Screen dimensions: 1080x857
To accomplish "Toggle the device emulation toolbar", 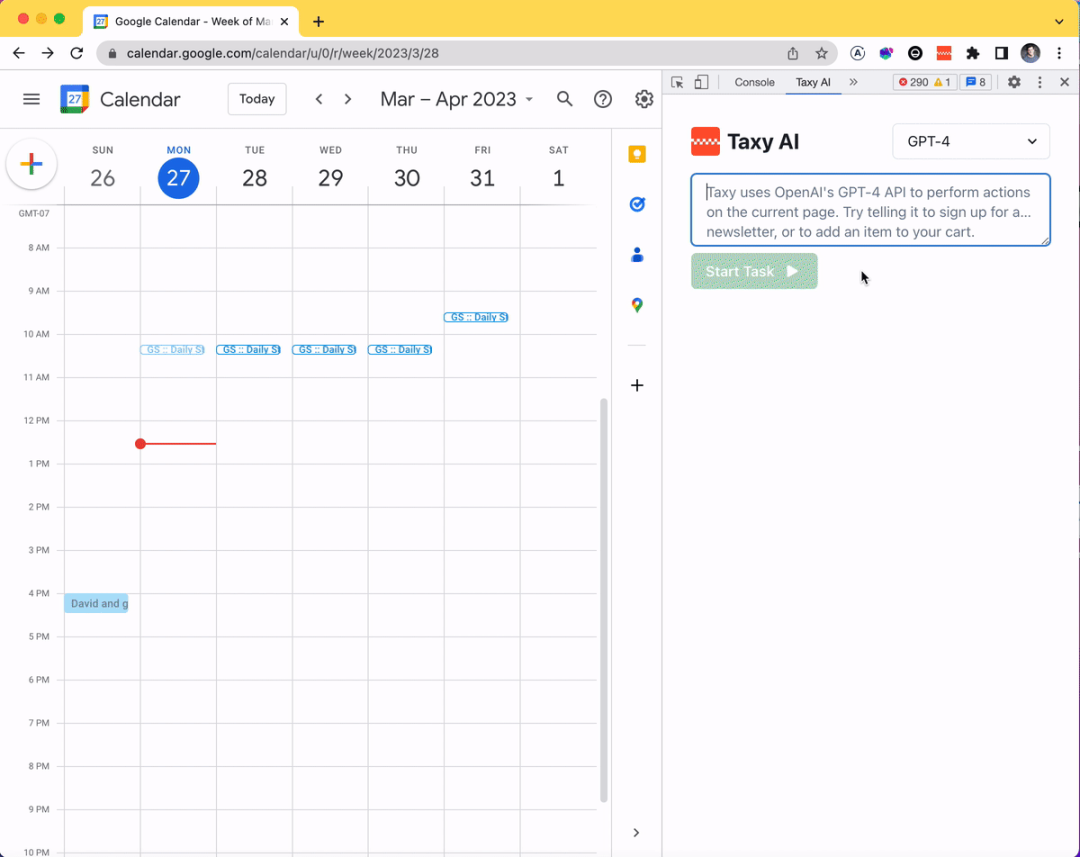I will pyautogui.click(x=701, y=82).
